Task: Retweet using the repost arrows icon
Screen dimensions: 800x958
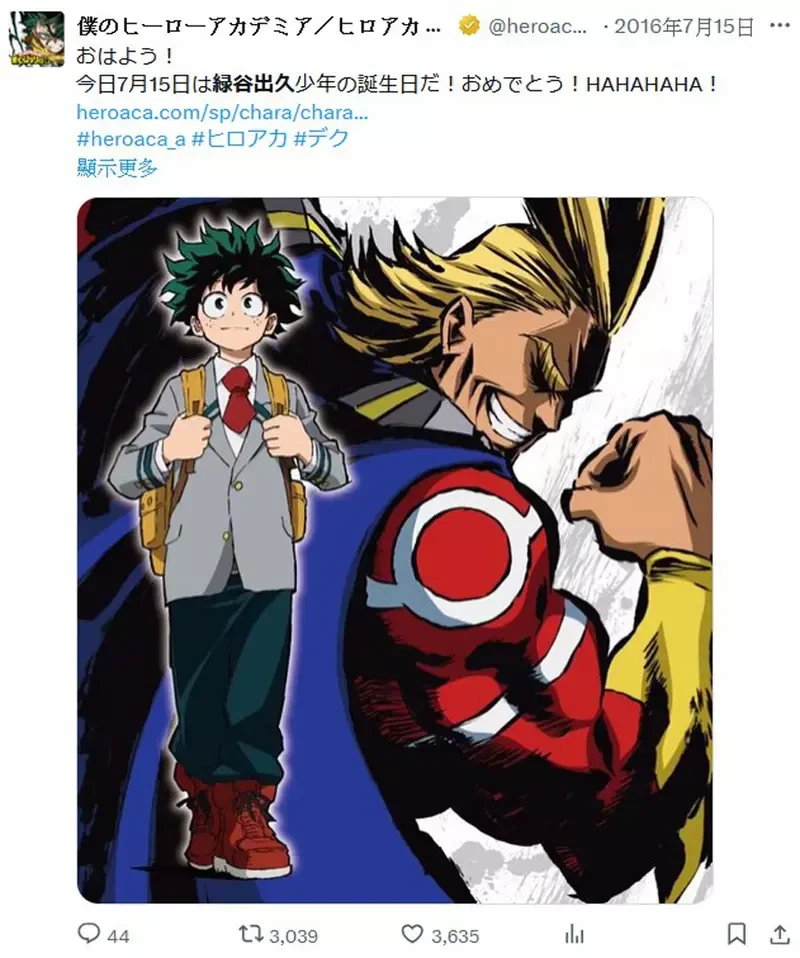Action: coord(250,933)
